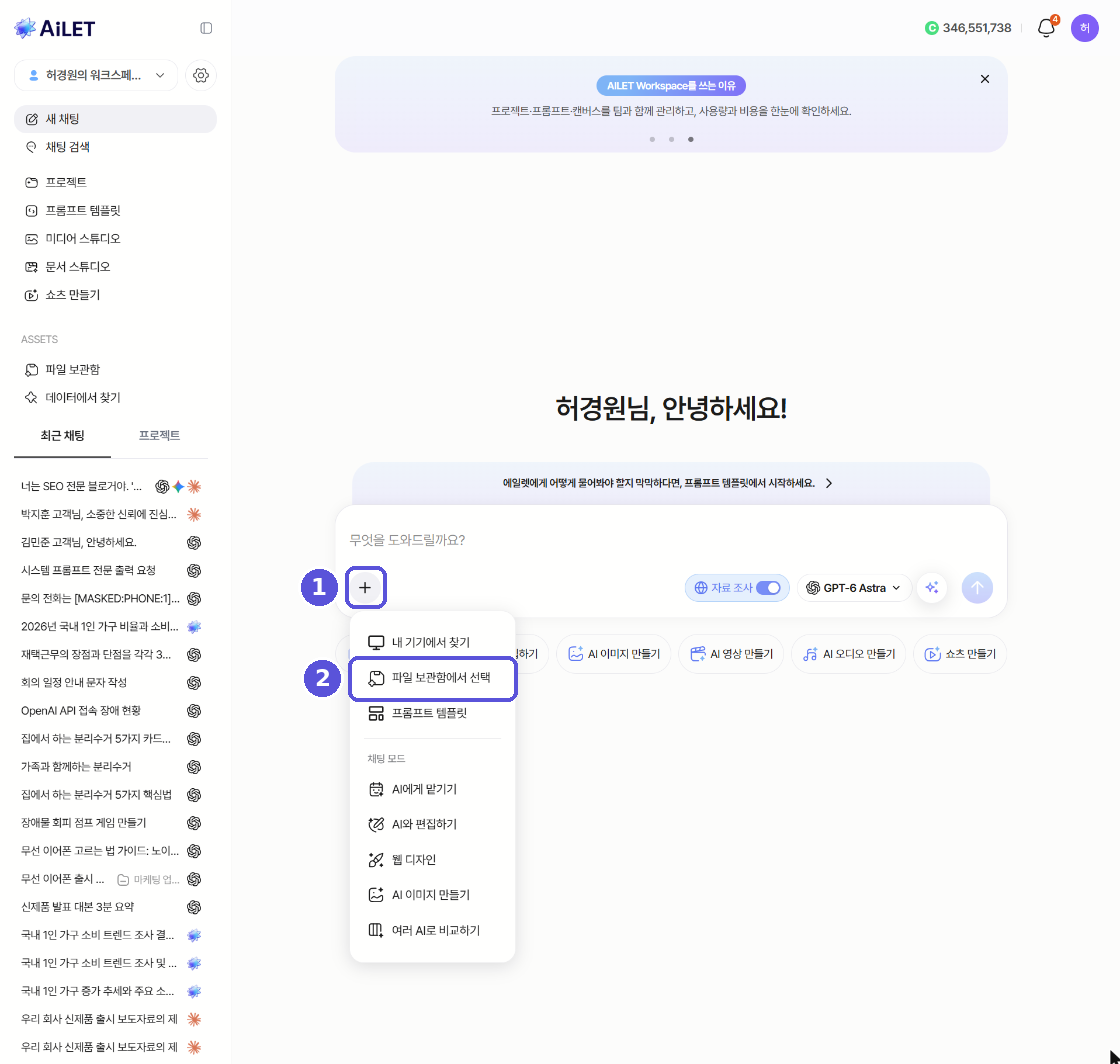The height and width of the screenshot is (1064, 1120).
Task: Open chat 너는 SEO 전문 블로거야
Action: [x=111, y=486]
